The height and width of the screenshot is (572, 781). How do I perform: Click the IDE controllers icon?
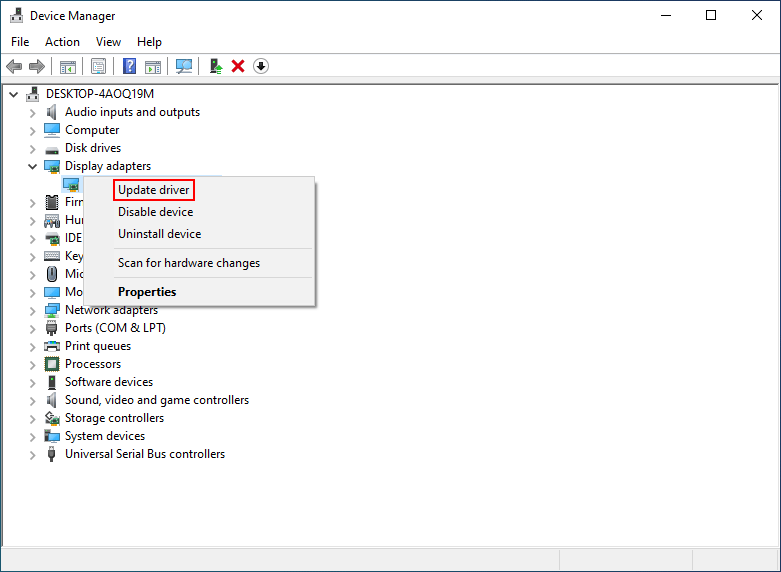coord(52,238)
